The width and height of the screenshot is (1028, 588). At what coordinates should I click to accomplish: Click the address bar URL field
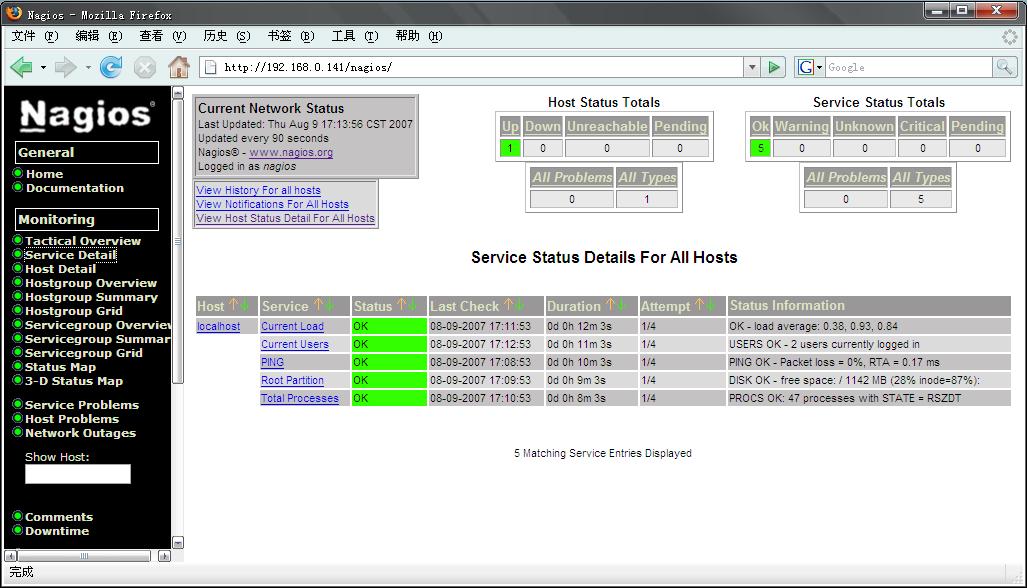[x=482, y=67]
